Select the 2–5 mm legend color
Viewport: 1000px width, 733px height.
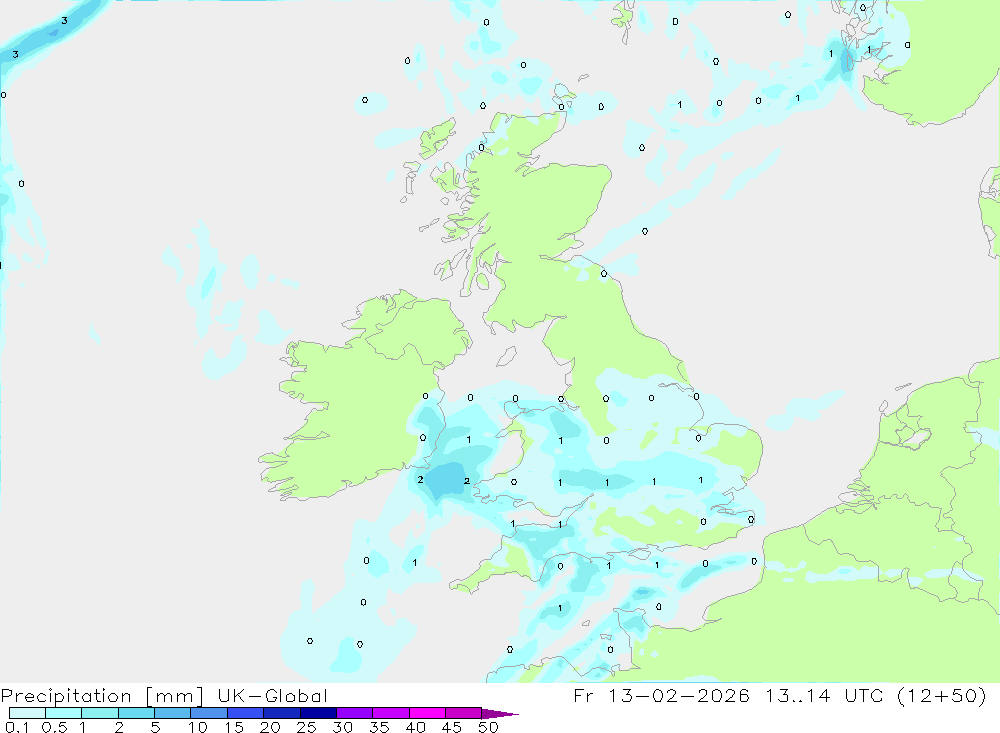click(136, 713)
